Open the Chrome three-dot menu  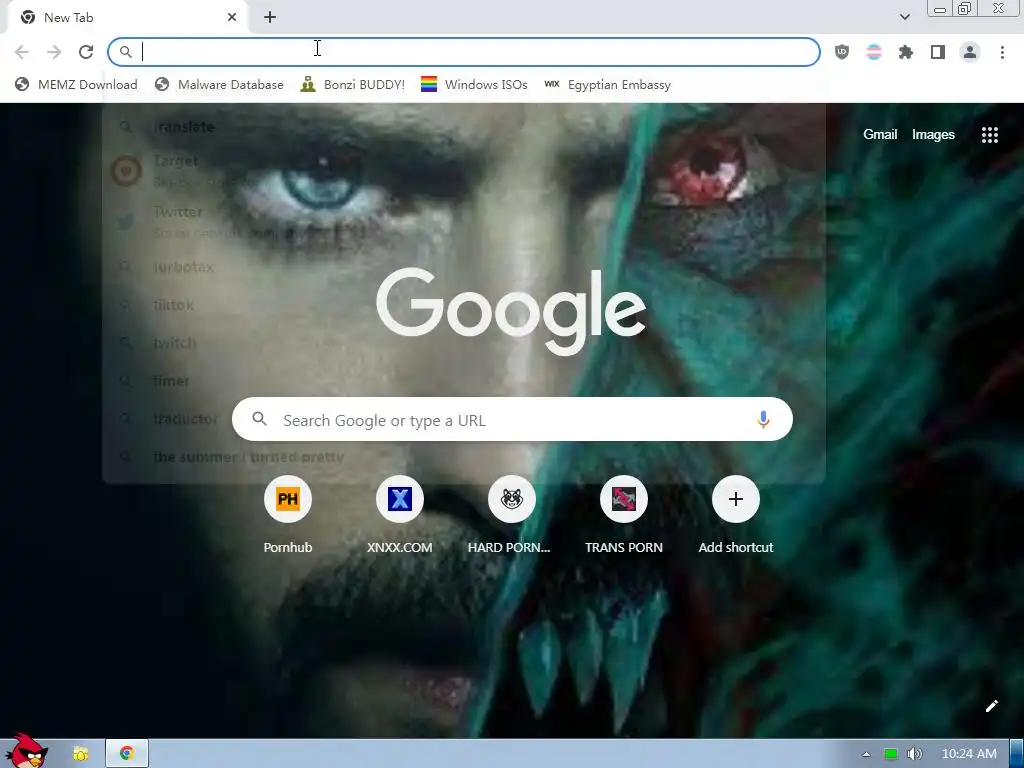point(1002,52)
